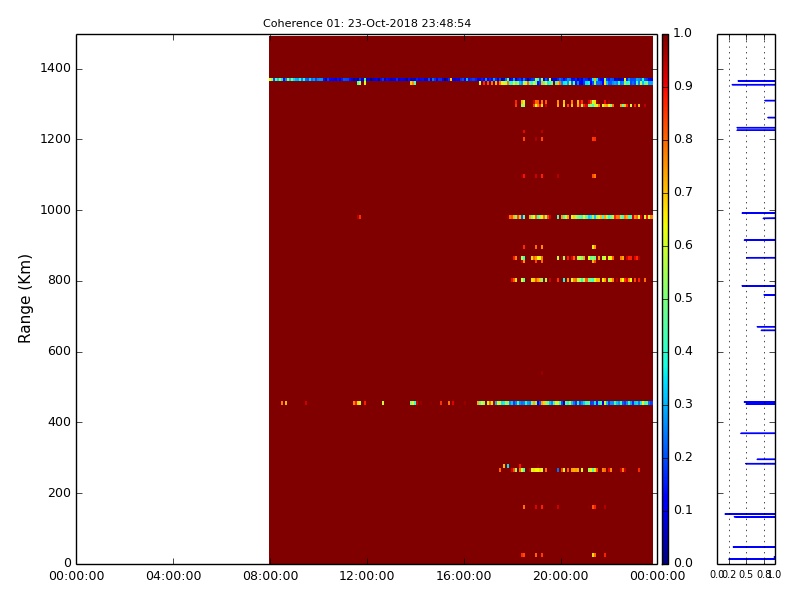Click the colorbar 0.5 label
The image size is (800, 600).
click(683, 298)
